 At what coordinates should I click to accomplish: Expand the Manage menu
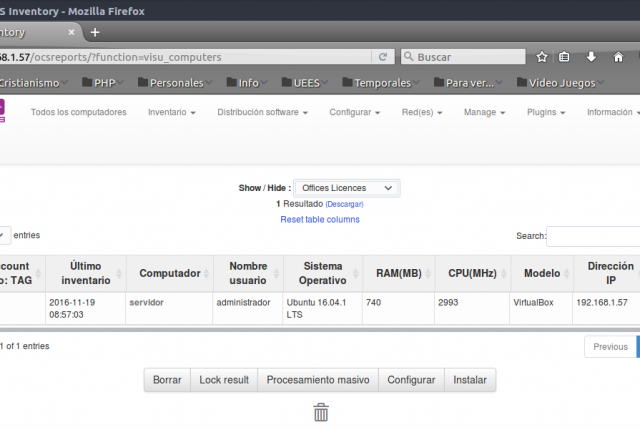(x=484, y=112)
